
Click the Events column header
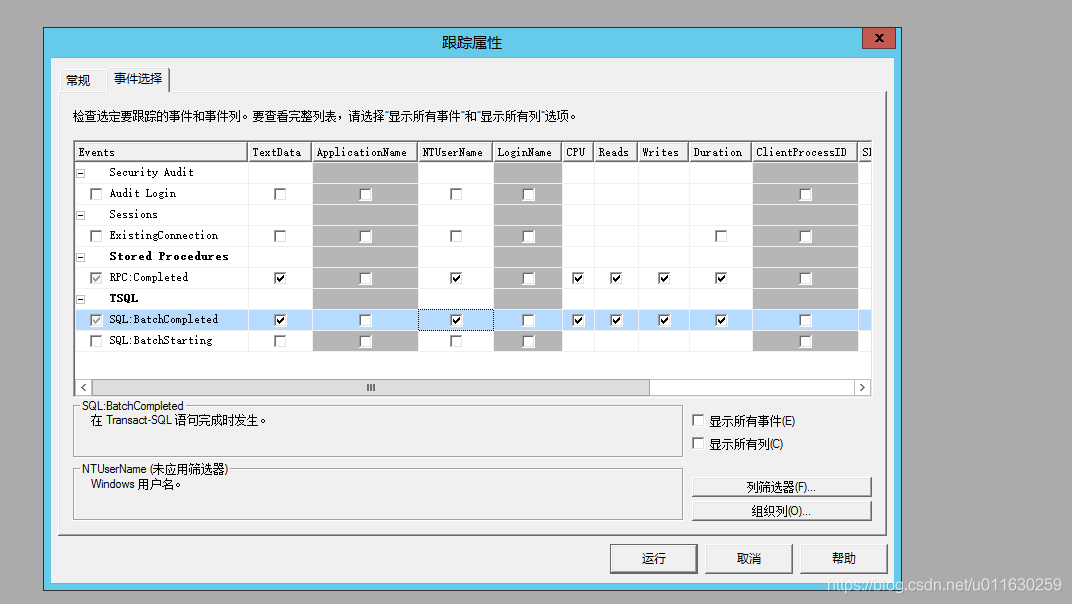[161, 153]
